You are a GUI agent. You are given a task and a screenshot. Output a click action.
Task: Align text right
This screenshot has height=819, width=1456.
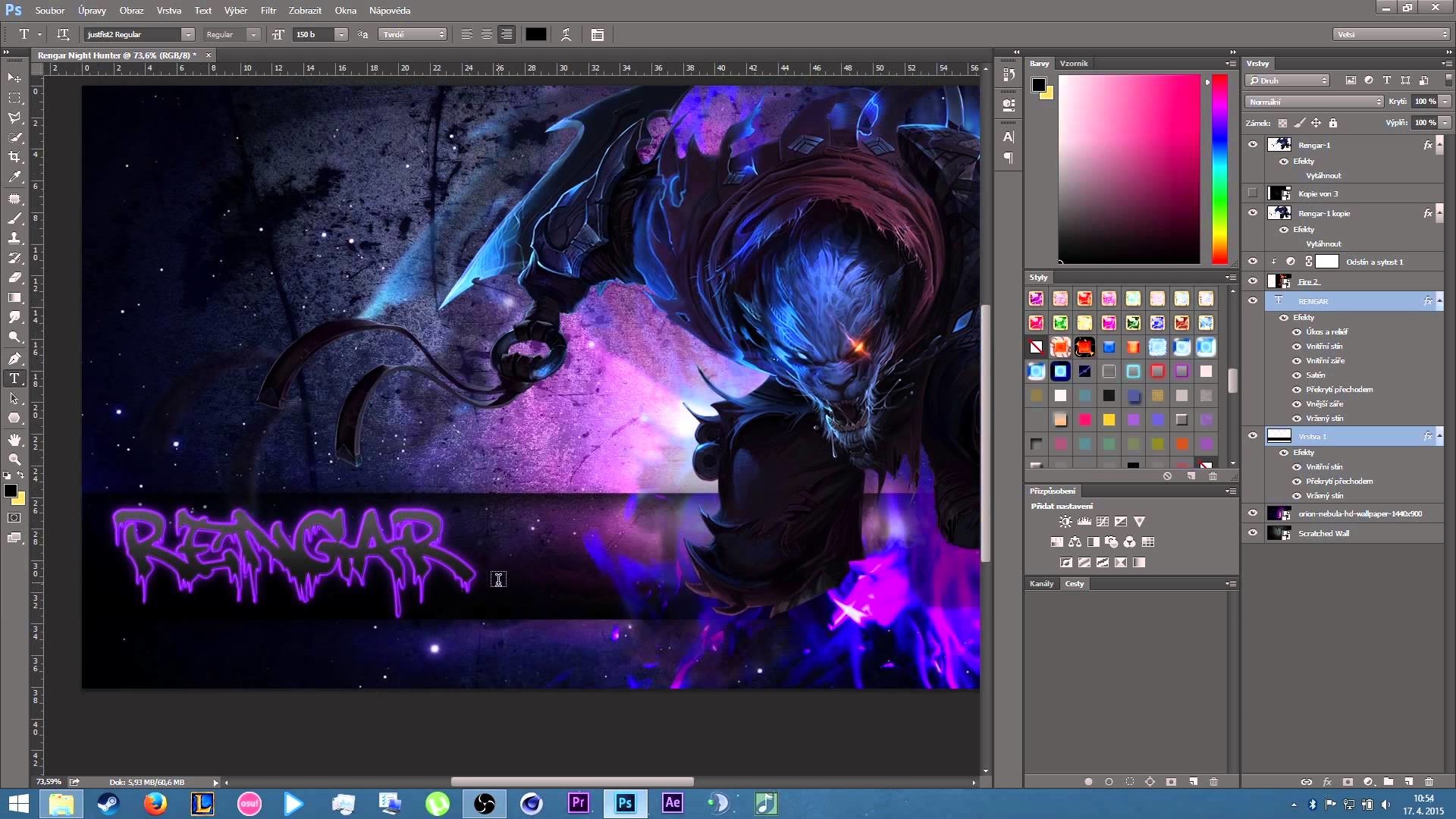point(507,34)
